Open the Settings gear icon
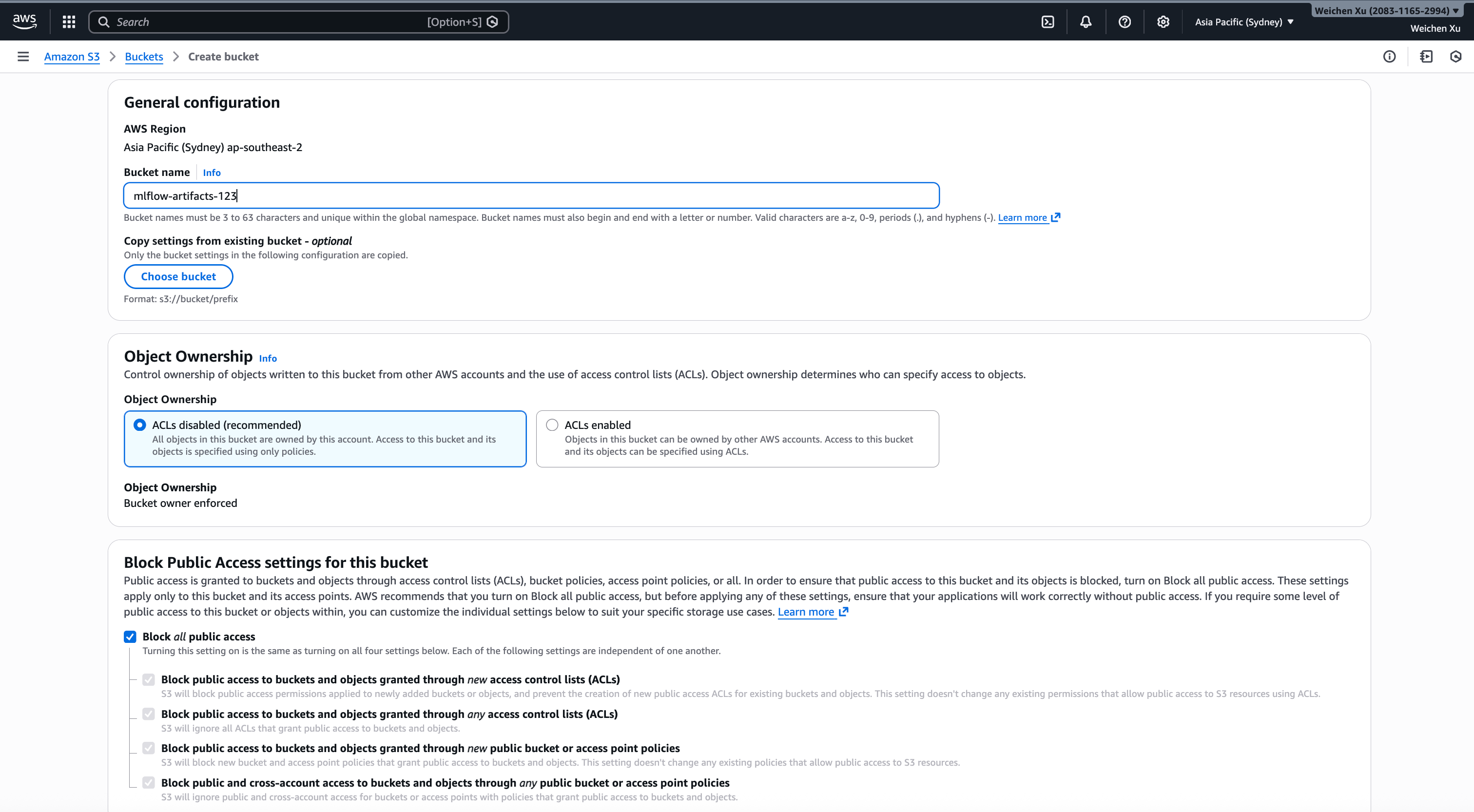Screen dimensions: 1474x812 [x=1162, y=21]
